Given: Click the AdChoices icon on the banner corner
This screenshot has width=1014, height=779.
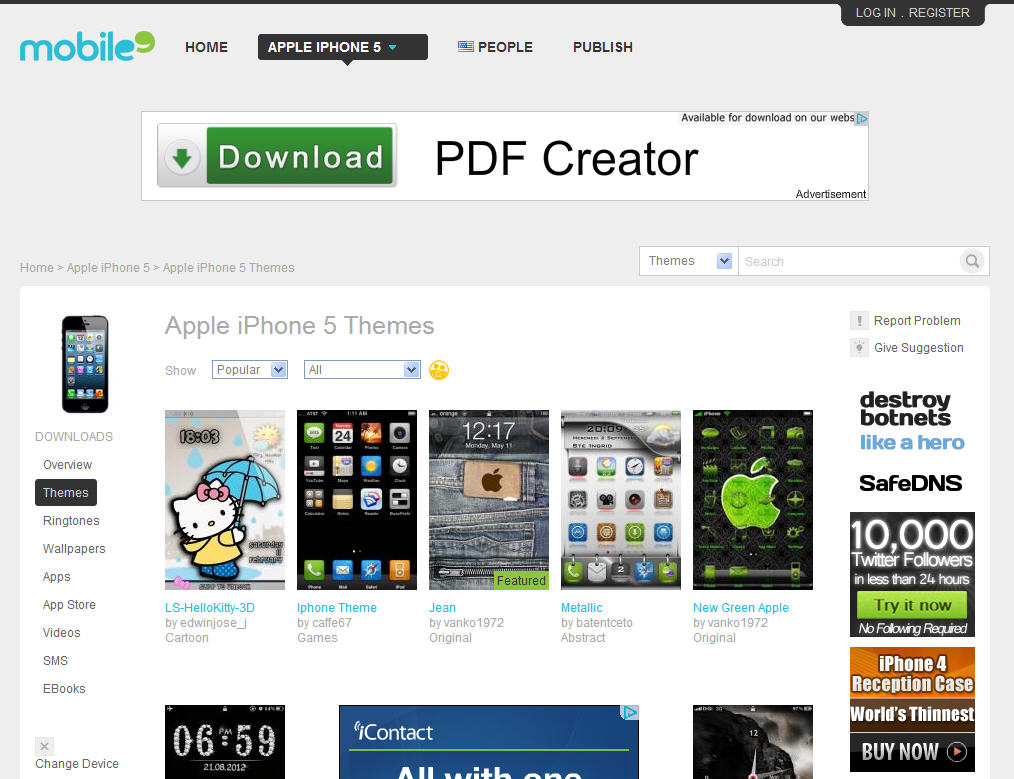Looking at the screenshot, I should coord(862,117).
